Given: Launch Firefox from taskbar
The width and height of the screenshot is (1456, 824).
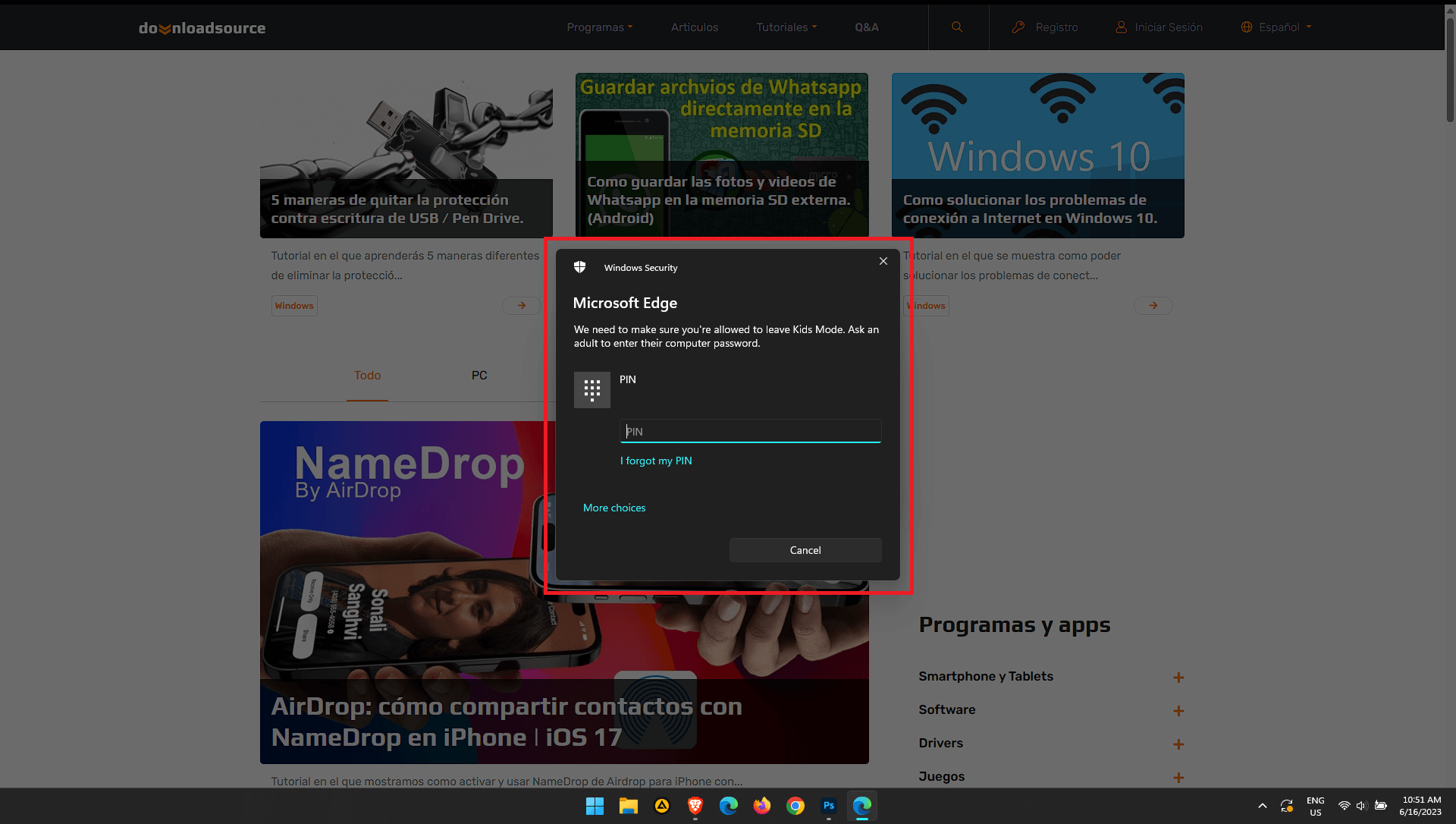Looking at the screenshot, I should click(x=762, y=806).
